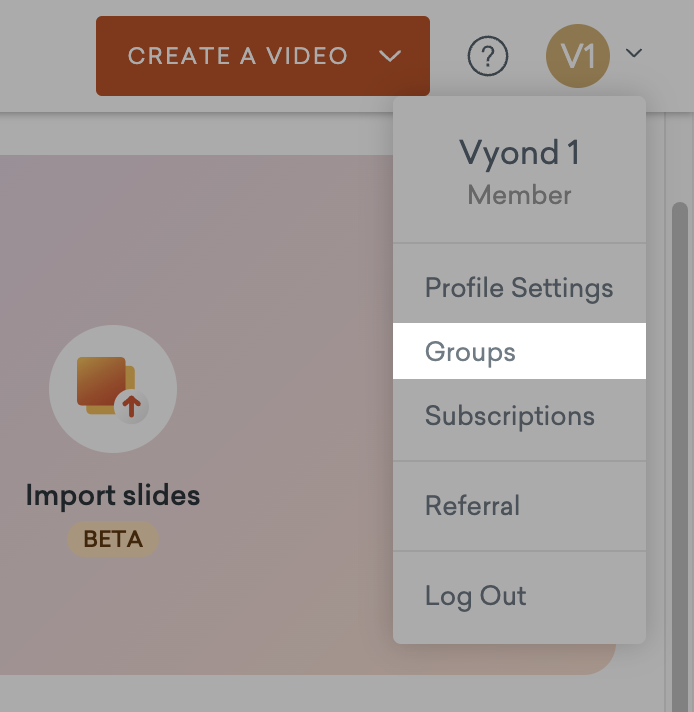Click the upload arrow badge on slides icon
This screenshot has height=712, width=694.
132,406
